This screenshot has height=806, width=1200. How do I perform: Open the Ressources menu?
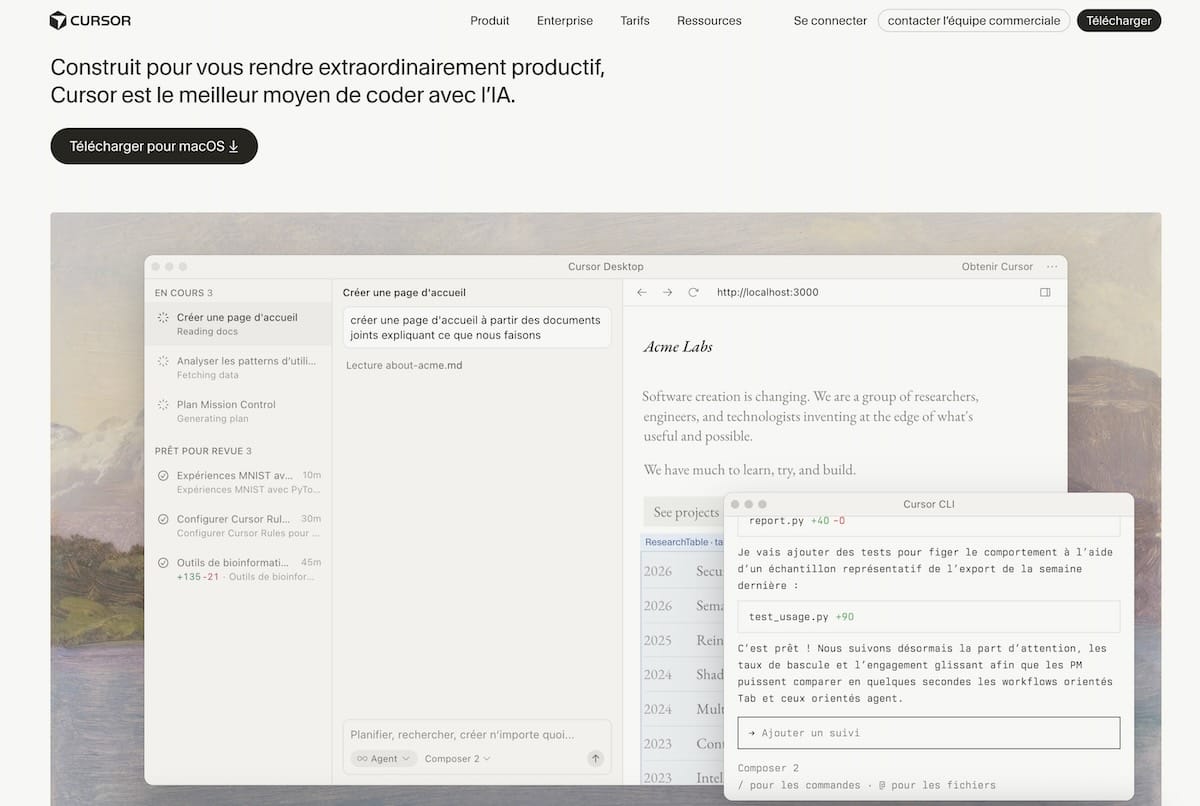click(709, 20)
